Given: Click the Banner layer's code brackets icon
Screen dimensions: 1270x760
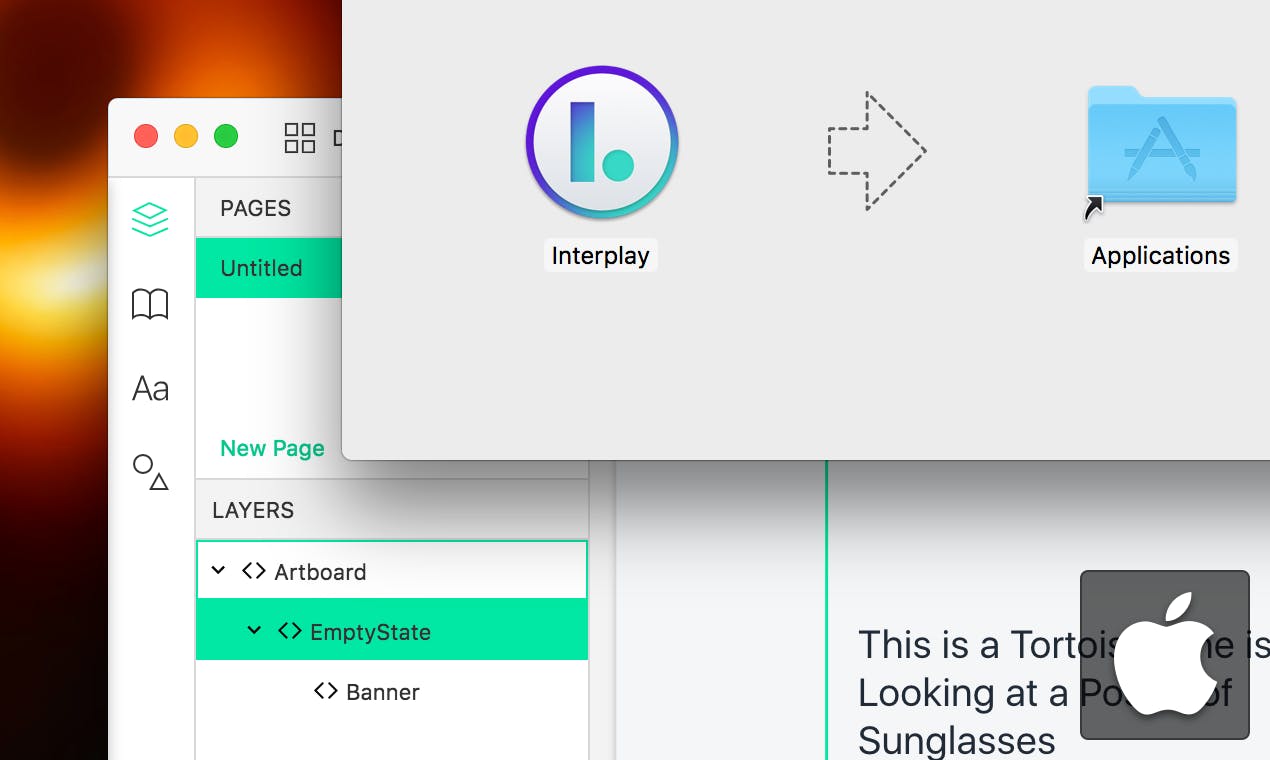Looking at the screenshot, I should click(x=326, y=691).
